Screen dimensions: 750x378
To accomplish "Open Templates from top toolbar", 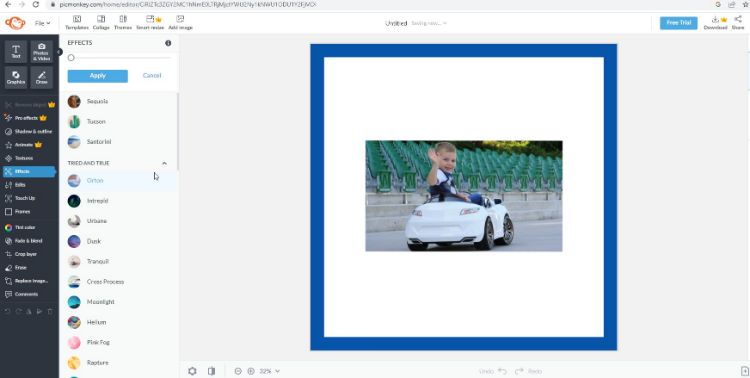I will (x=77, y=22).
